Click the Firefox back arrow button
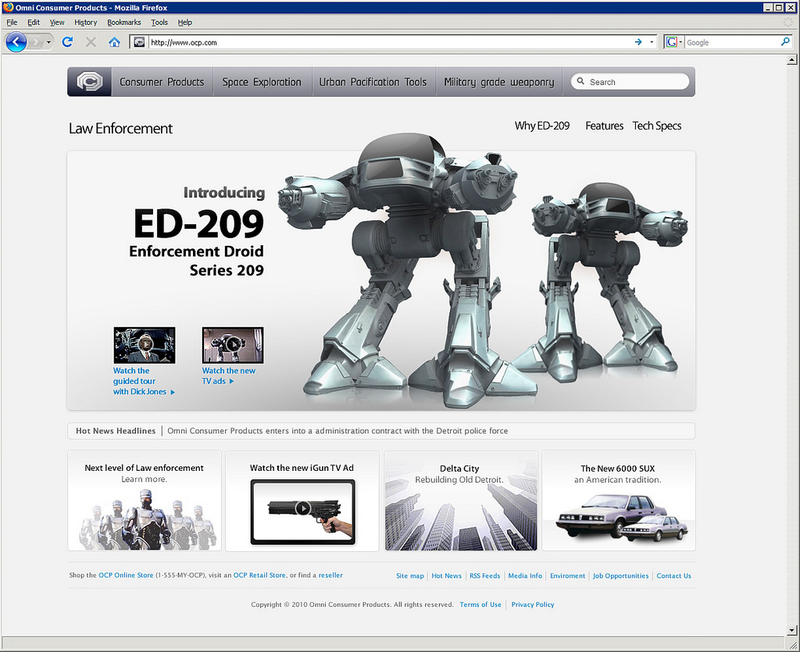Screen dimensions: 800x652 [16, 42]
